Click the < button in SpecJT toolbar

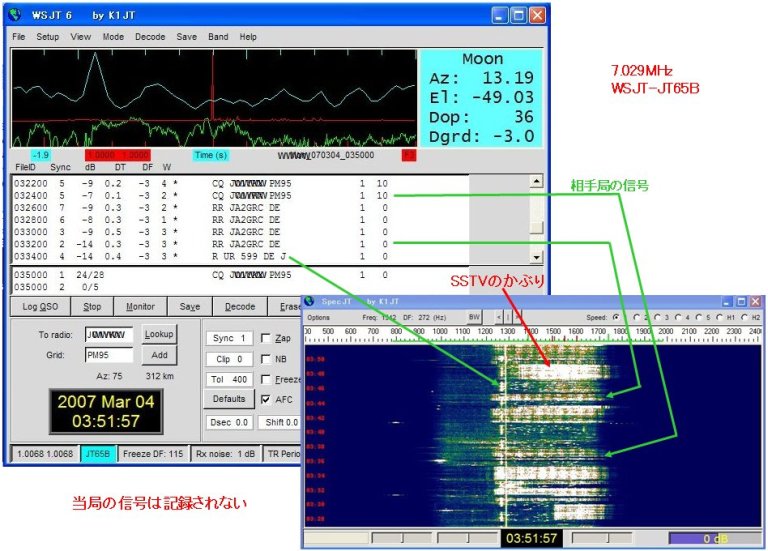[x=499, y=317]
